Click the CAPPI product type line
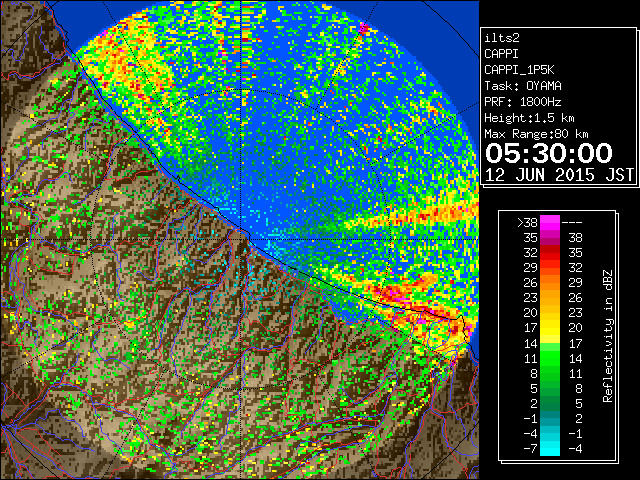640x480 pixels. tap(501, 54)
